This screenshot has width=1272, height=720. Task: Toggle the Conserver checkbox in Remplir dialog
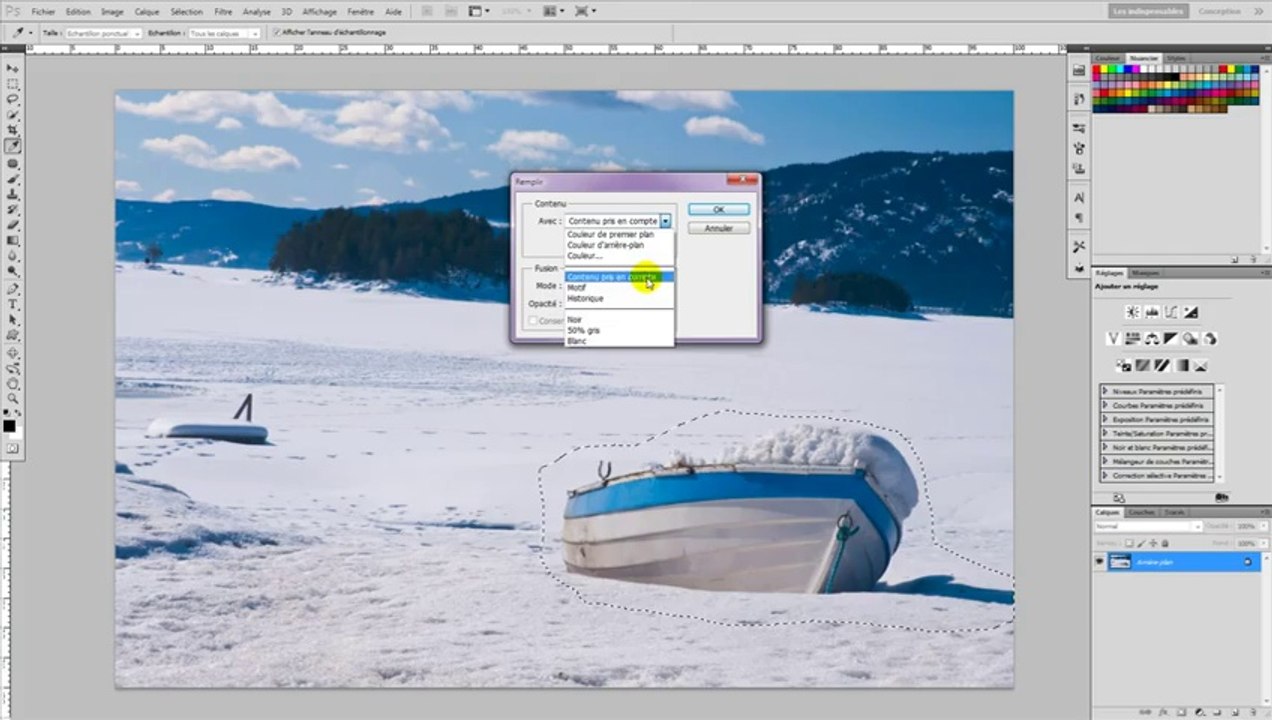pyautogui.click(x=532, y=321)
